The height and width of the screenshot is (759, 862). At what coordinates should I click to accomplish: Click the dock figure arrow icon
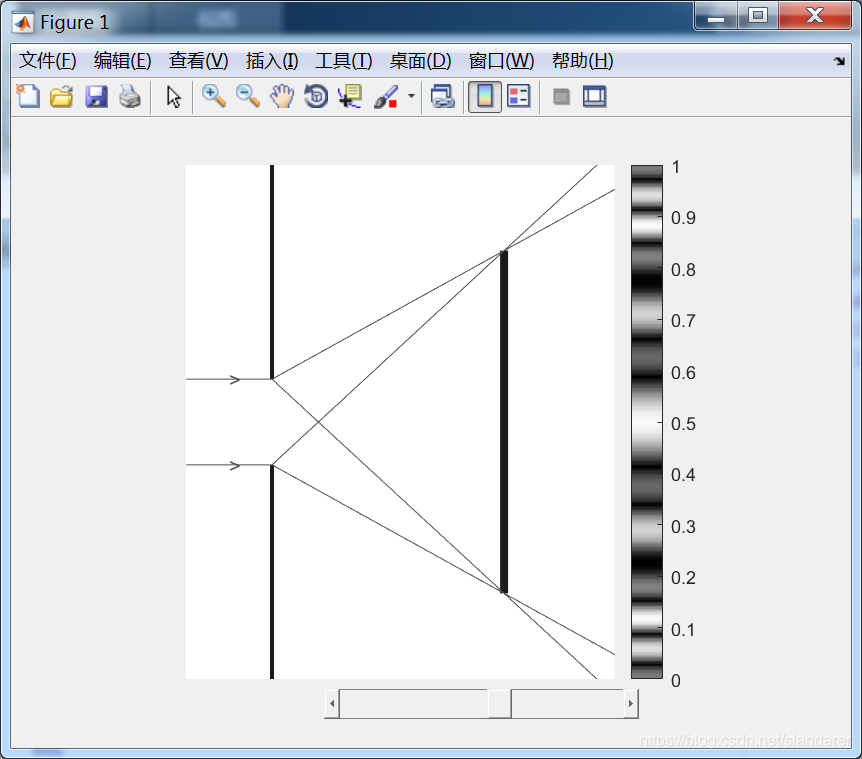pos(839,61)
